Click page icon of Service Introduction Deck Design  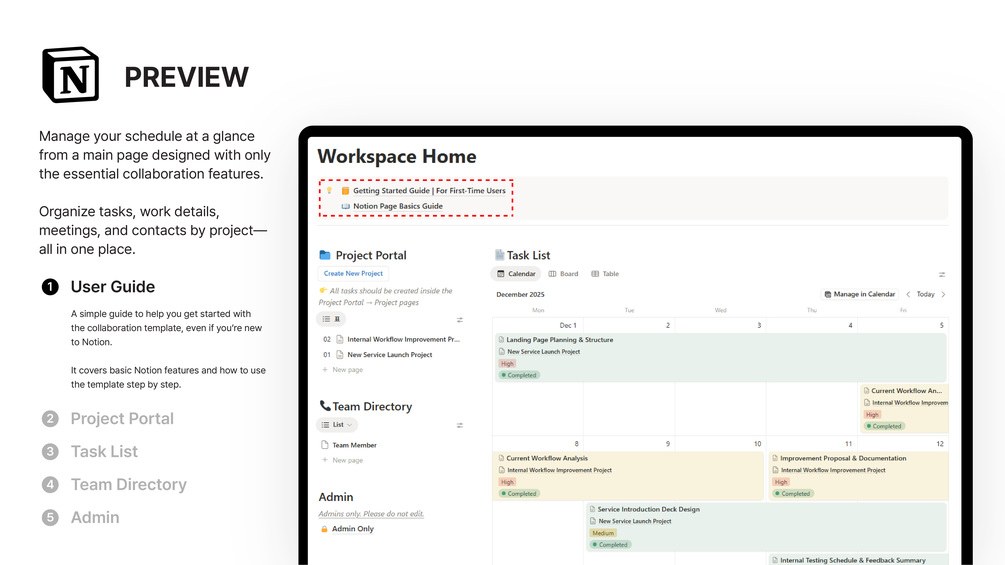593,509
